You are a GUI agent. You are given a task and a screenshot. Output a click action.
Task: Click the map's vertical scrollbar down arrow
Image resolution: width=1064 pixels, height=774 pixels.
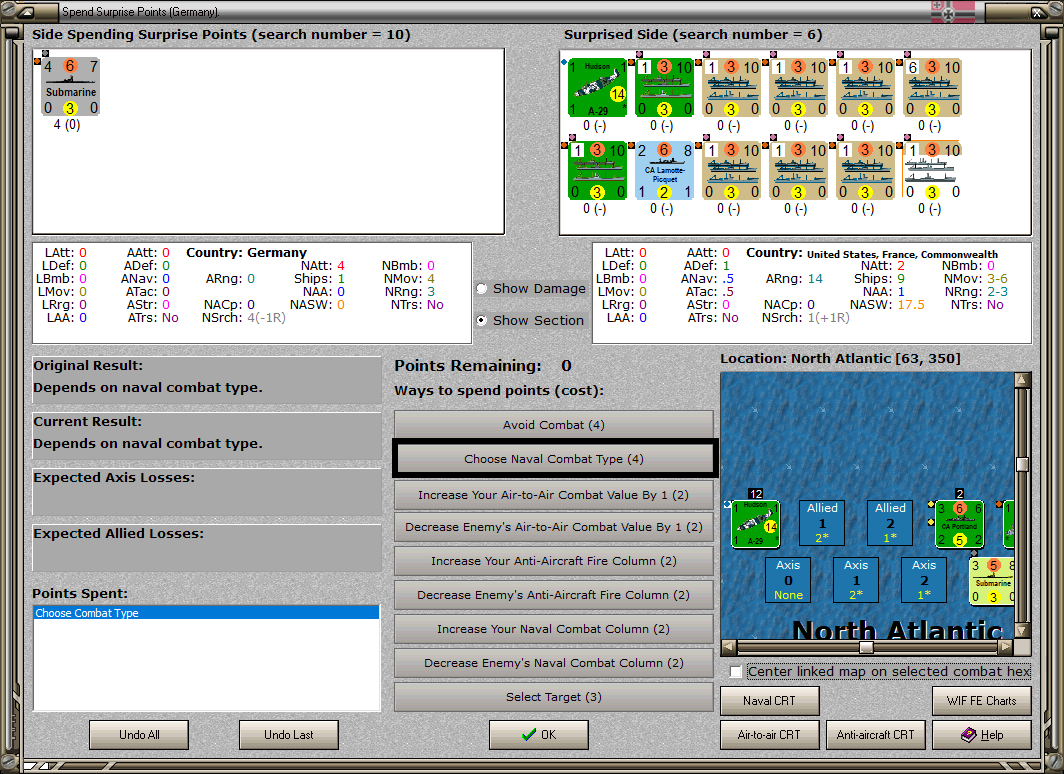(x=1022, y=630)
